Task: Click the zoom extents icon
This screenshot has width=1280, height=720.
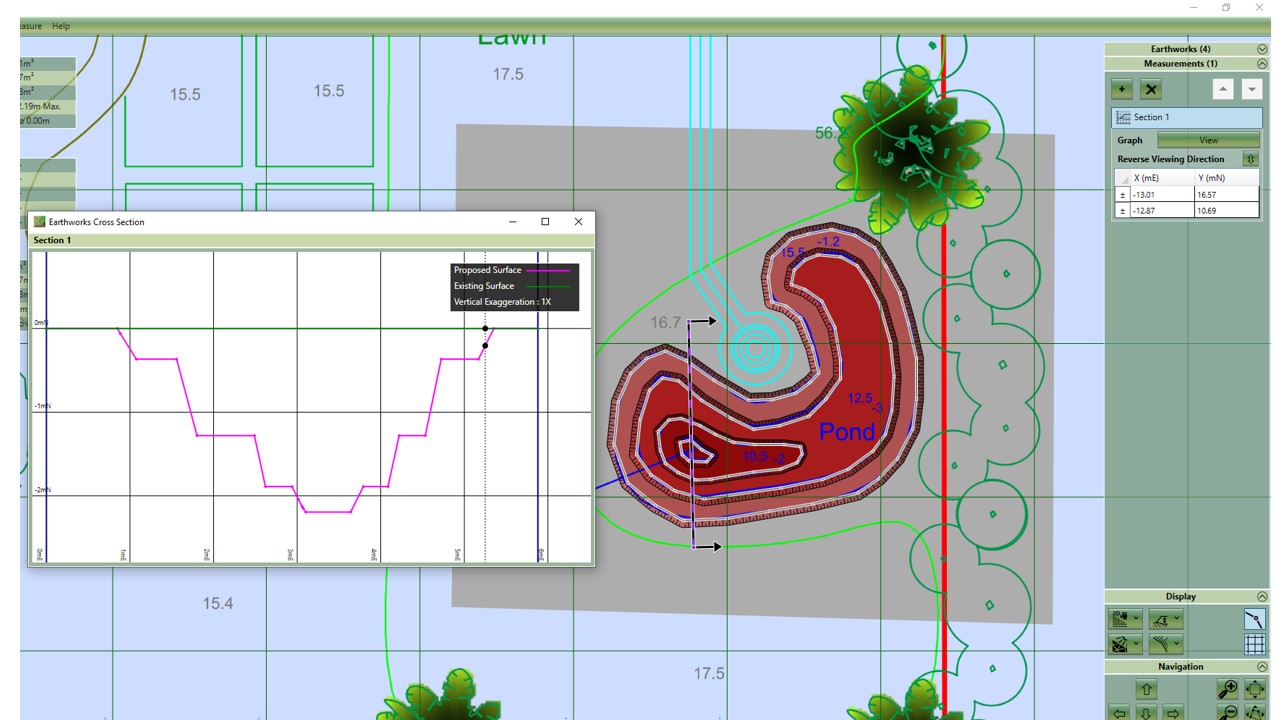Action: tap(1255, 689)
